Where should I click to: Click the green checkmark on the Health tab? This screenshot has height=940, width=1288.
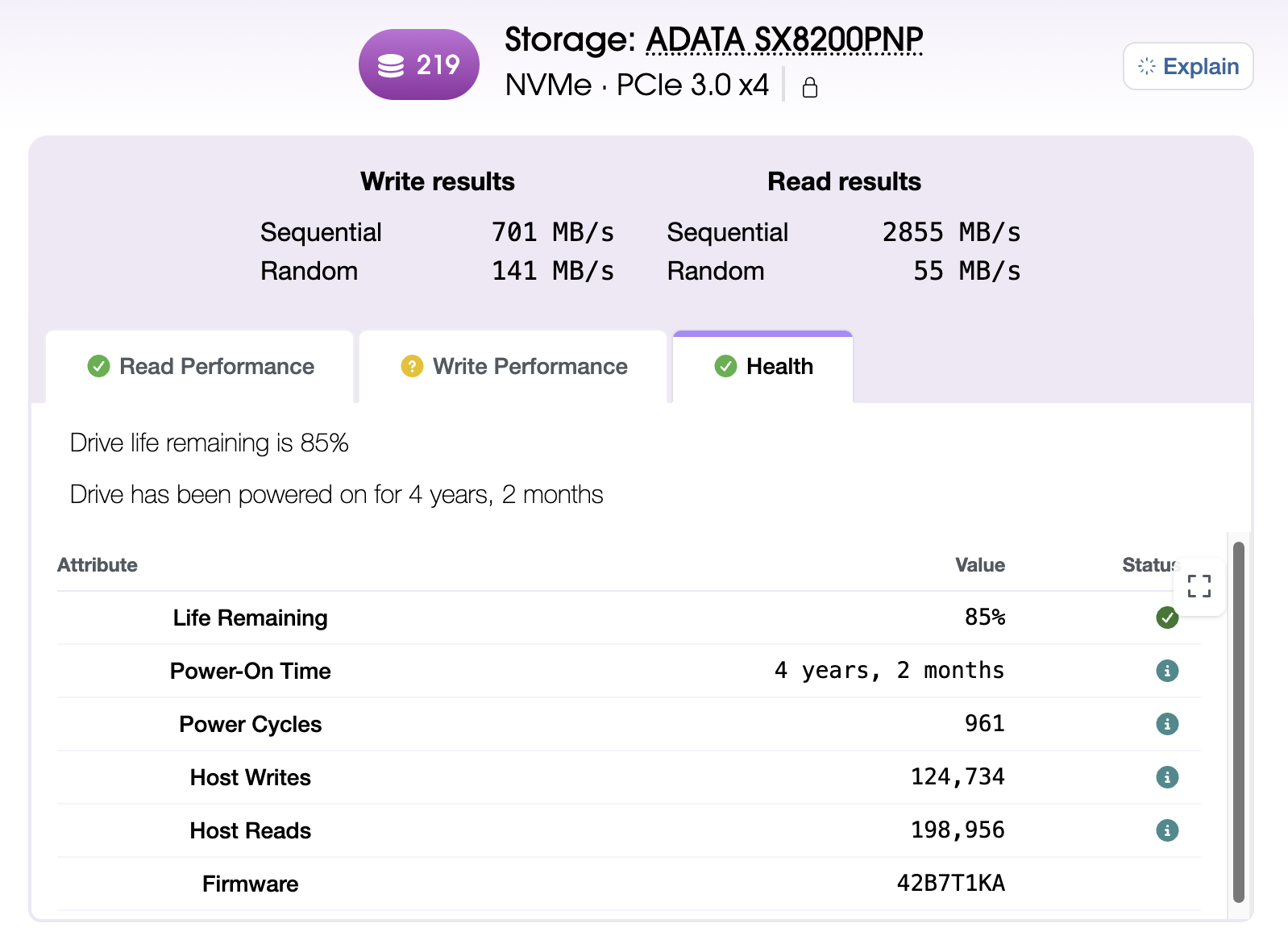(x=725, y=367)
